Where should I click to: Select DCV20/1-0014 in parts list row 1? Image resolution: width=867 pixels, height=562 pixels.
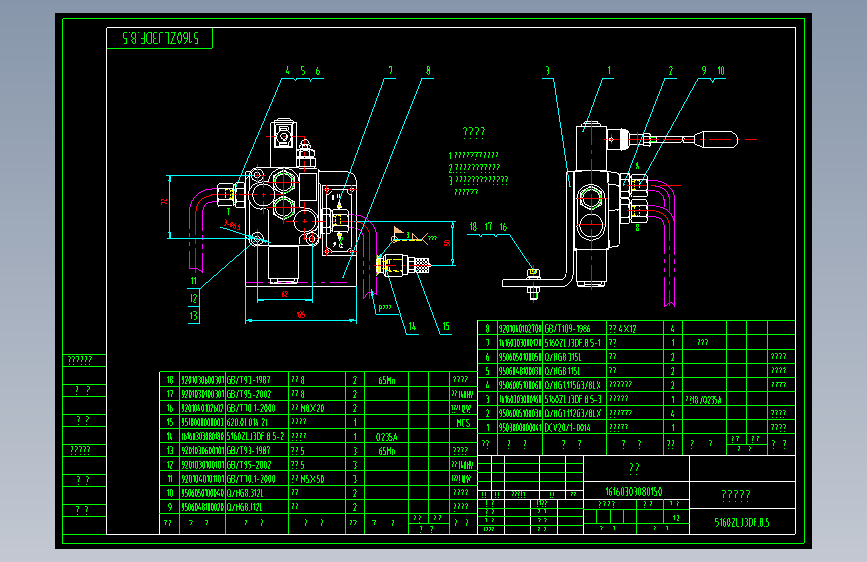click(x=567, y=427)
